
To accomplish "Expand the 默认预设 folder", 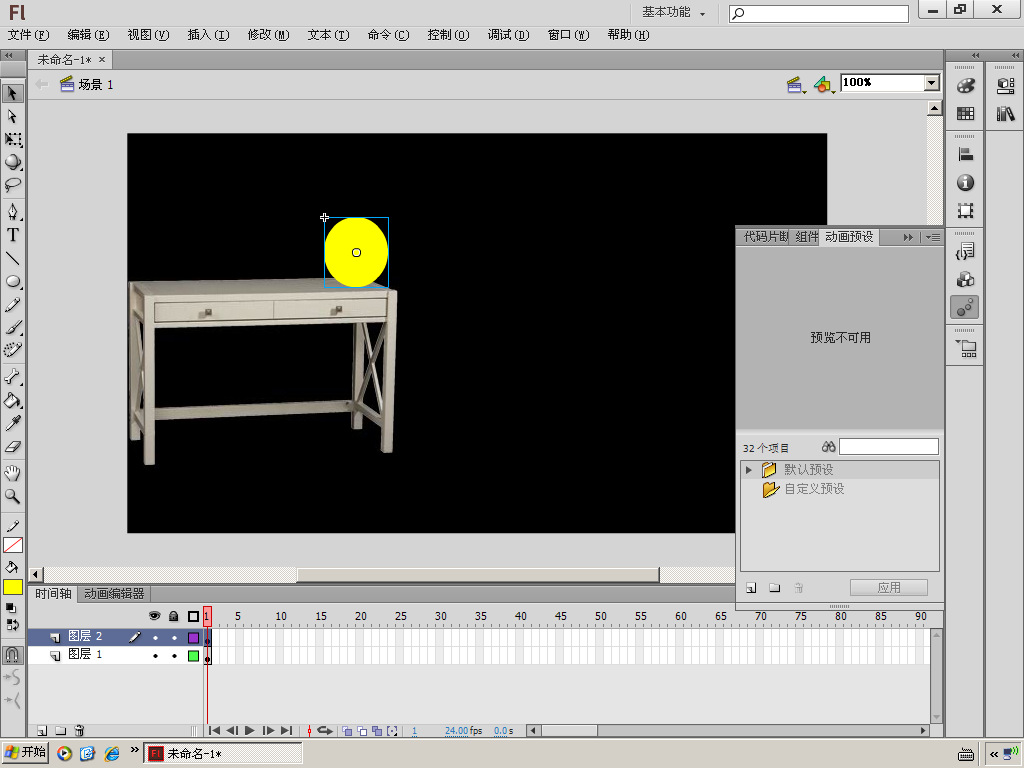I will pyautogui.click(x=748, y=470).
